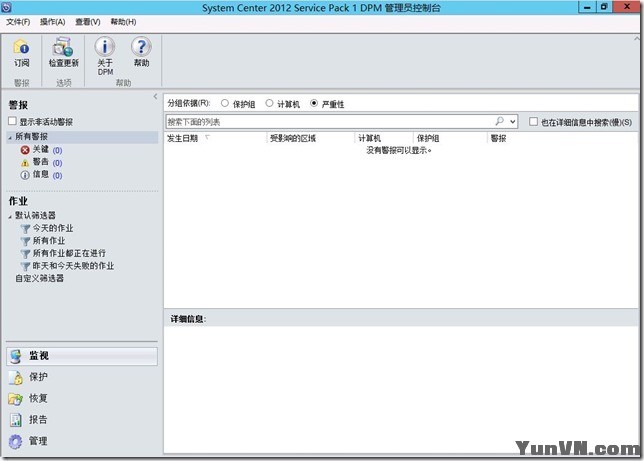Enable the 显示非活动警报 checkbox
644x461 pixels.
click(12, 121)
